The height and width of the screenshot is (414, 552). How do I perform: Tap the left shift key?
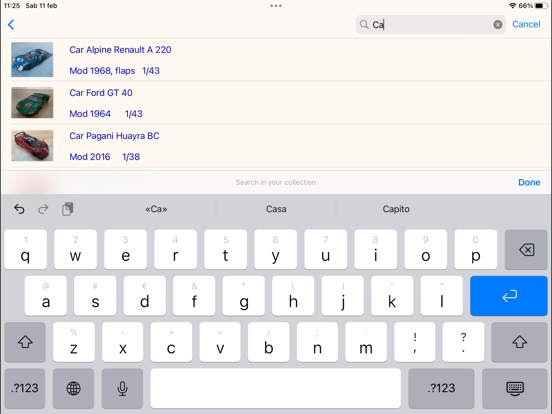(x=25, y=342)
